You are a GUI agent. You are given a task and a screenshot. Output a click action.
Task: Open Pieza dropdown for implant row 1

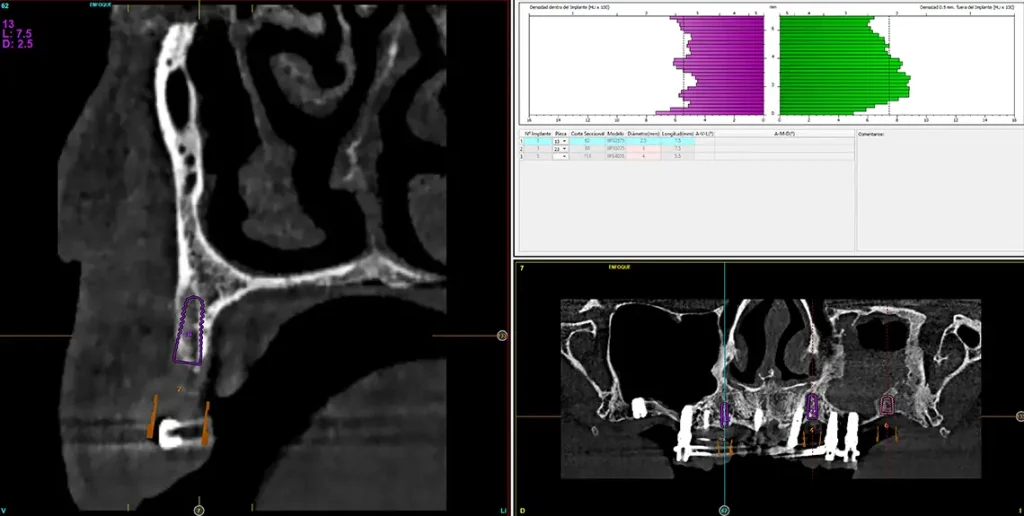tap(565, 142)
